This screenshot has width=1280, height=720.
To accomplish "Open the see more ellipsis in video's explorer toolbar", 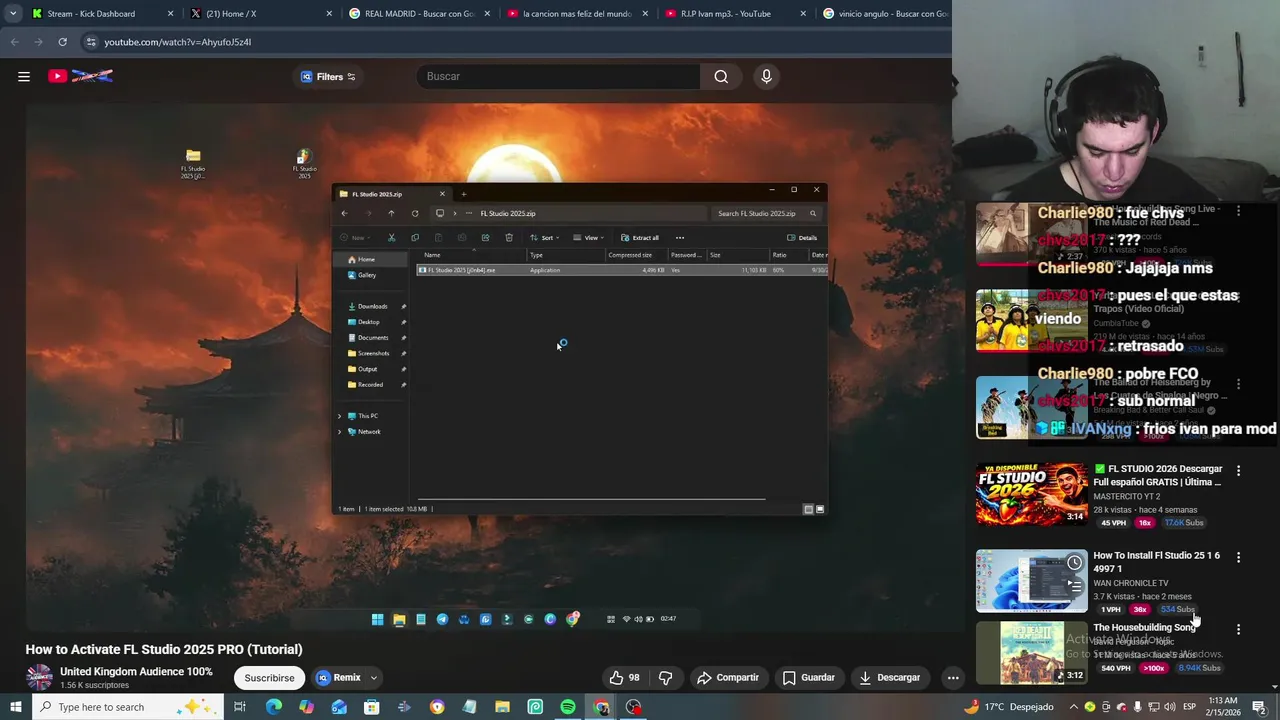I will tap(680, 238).
